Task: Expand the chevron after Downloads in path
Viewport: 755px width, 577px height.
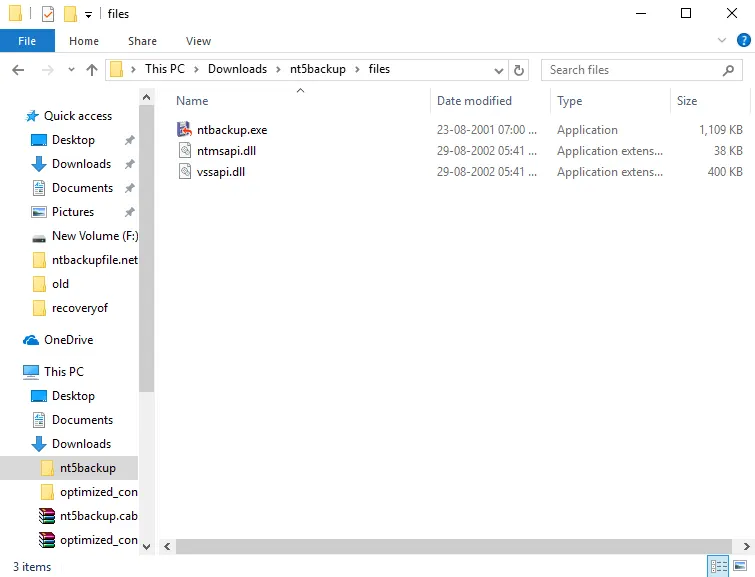Action: tap(278, 70)
